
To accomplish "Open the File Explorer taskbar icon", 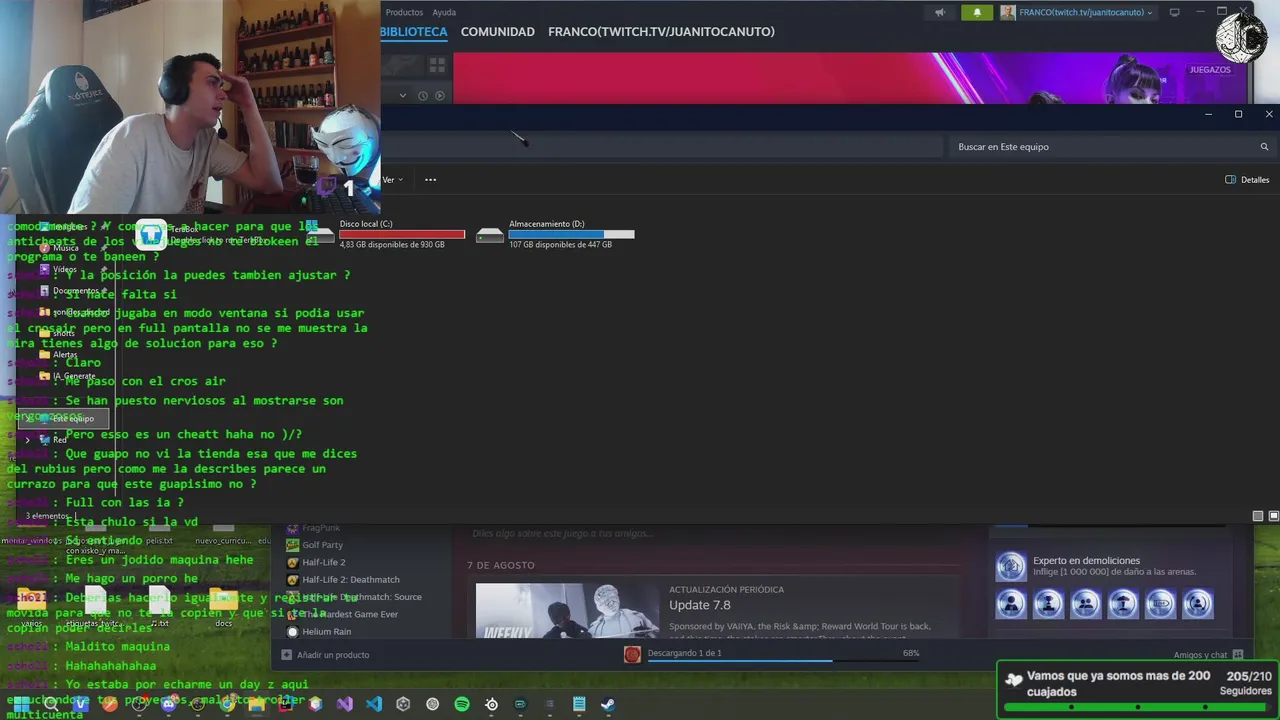I will point(257,704).
